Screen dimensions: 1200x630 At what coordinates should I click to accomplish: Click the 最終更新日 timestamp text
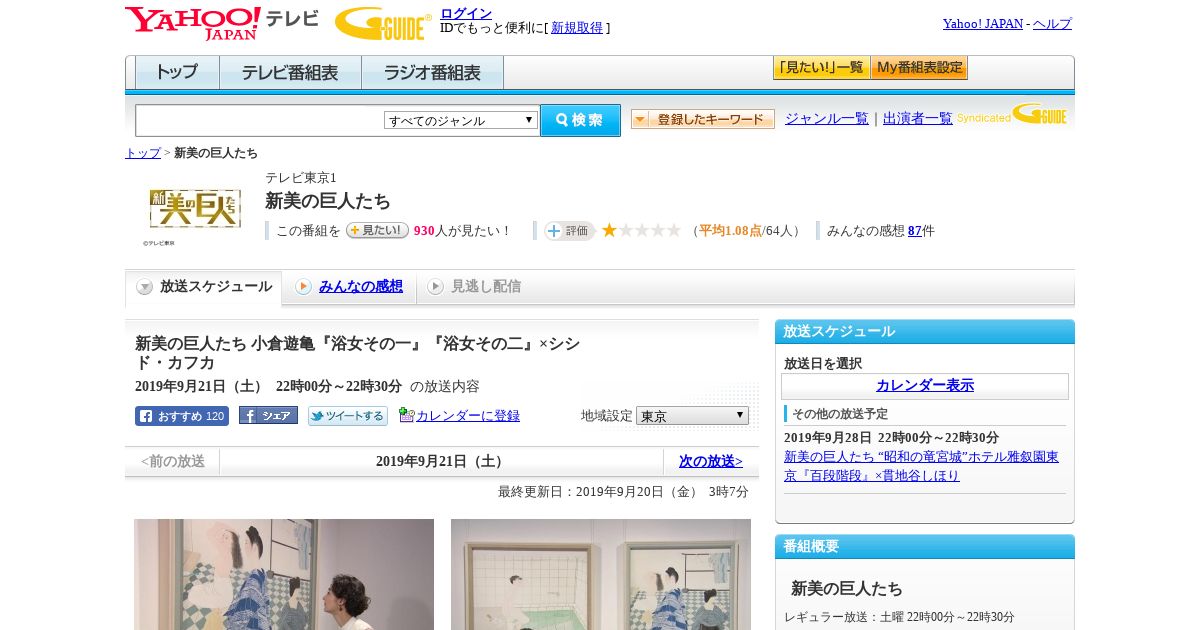pos(623,492)
